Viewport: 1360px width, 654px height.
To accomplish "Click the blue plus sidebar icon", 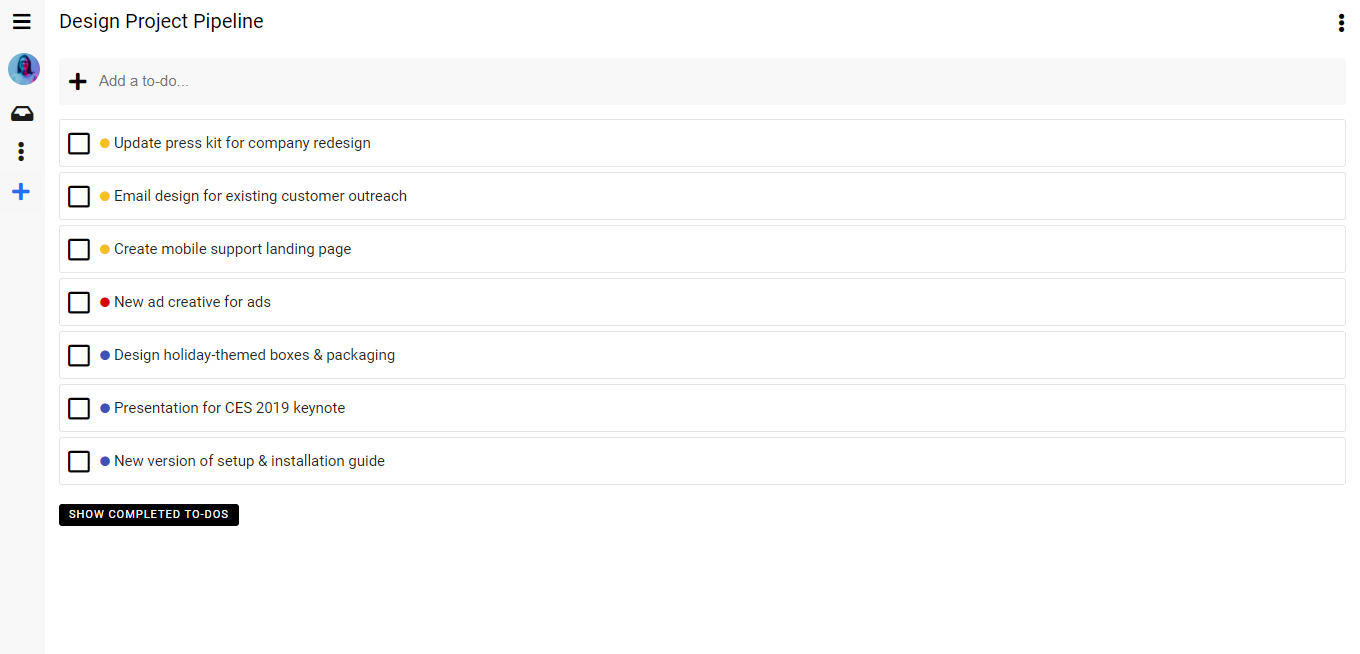I will [x=21, y=192].
